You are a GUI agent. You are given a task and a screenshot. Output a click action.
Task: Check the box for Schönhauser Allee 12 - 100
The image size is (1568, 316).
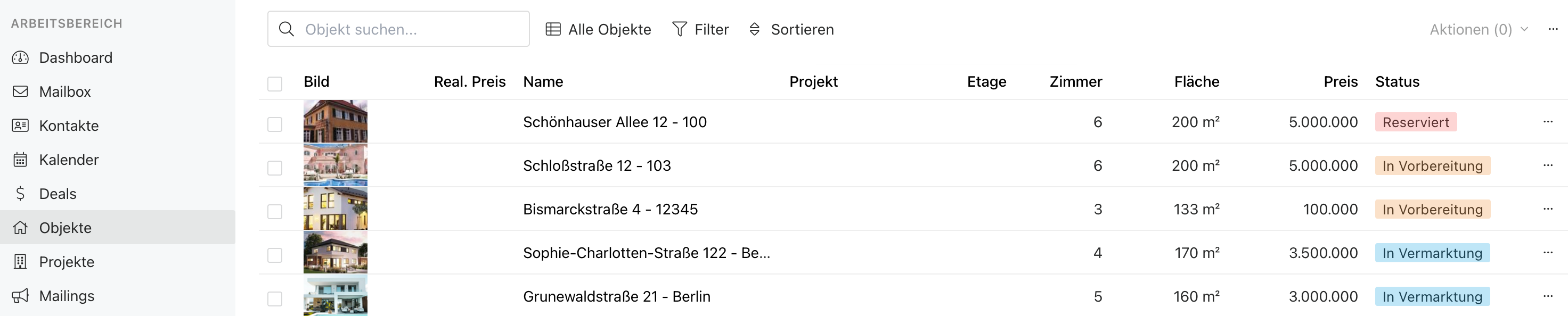click(274, 124)
